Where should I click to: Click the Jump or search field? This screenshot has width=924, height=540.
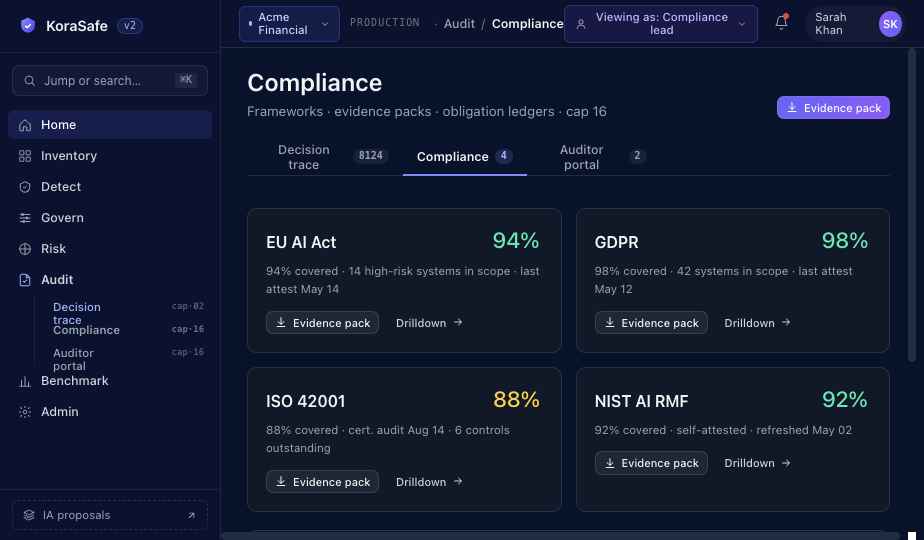click(x=110, y=81)
